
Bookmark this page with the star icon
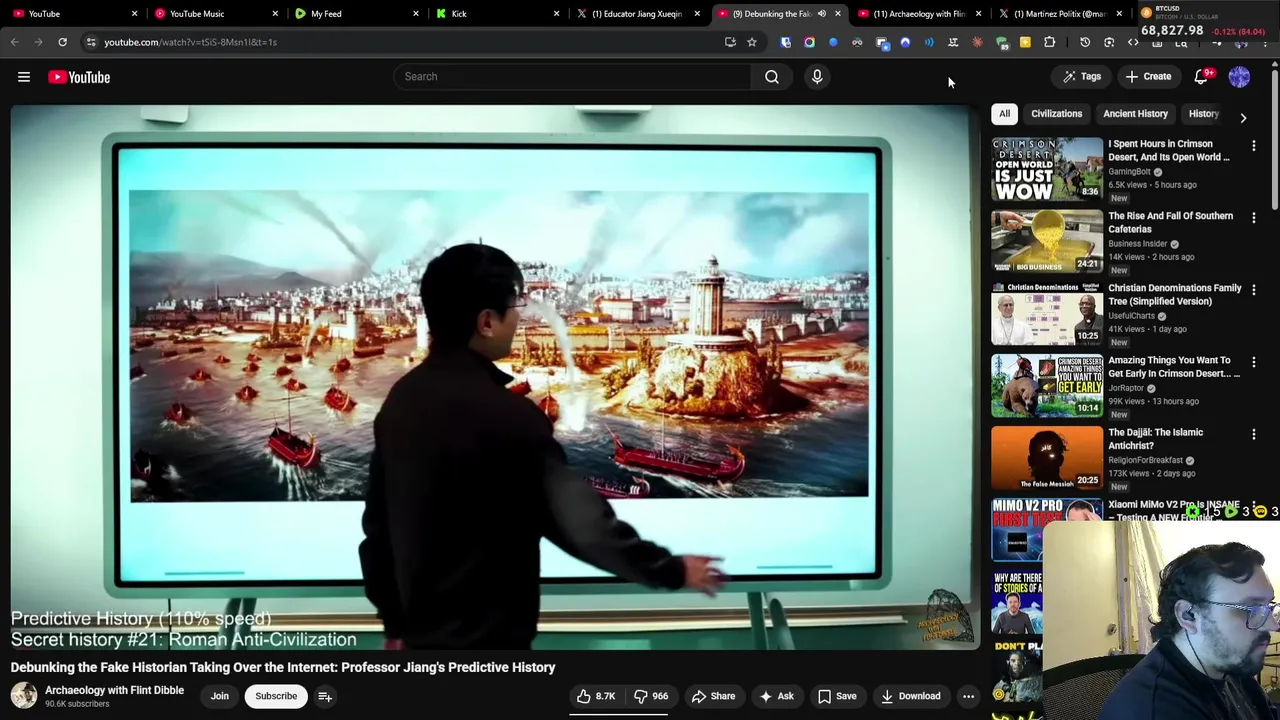[752, 42]
